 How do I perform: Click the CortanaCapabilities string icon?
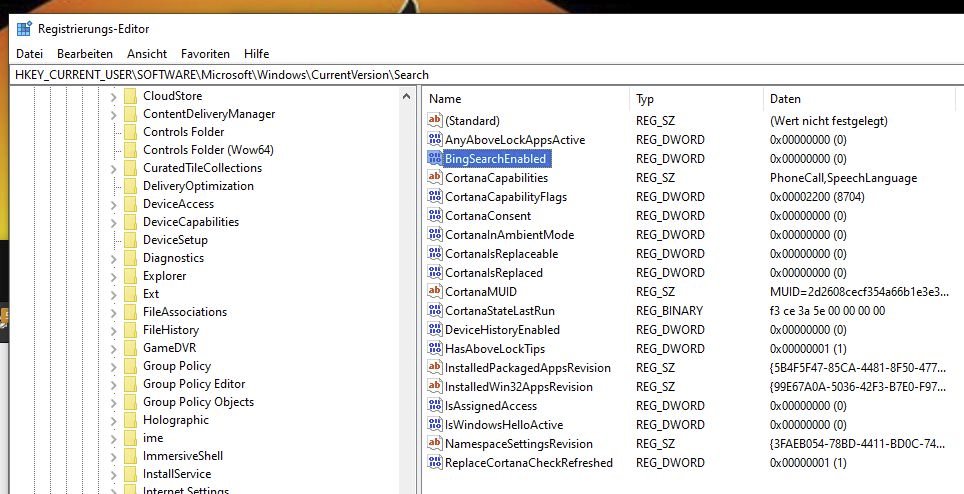tap(435, 178)
